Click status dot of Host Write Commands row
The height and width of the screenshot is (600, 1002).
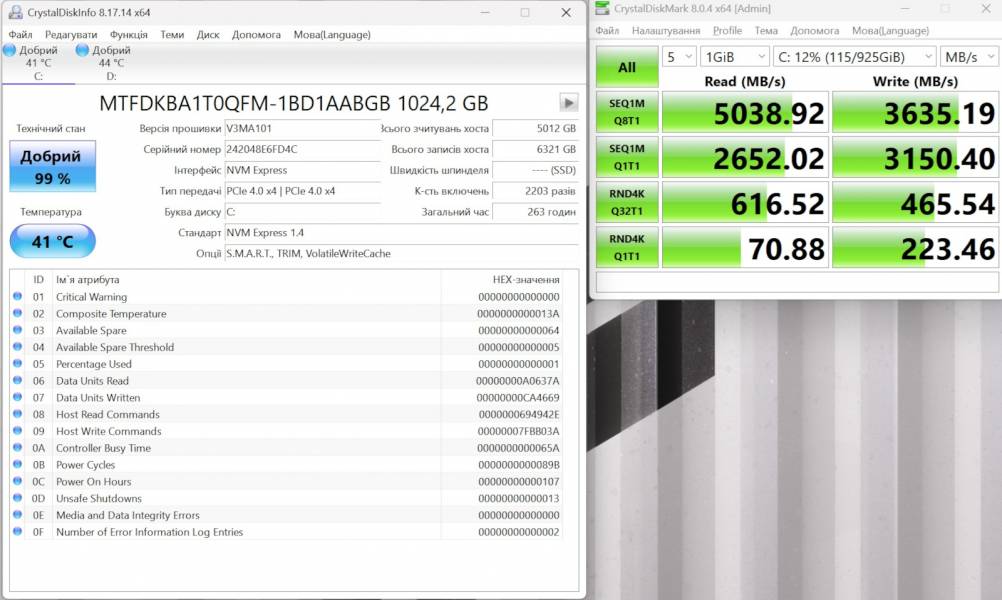(17, 431)
